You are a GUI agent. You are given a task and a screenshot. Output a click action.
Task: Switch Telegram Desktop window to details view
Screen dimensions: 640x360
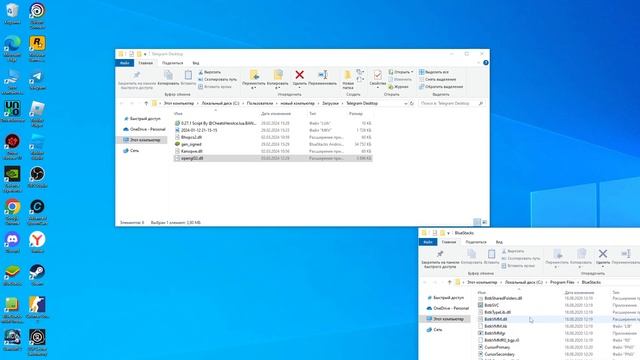click(477, 222)
